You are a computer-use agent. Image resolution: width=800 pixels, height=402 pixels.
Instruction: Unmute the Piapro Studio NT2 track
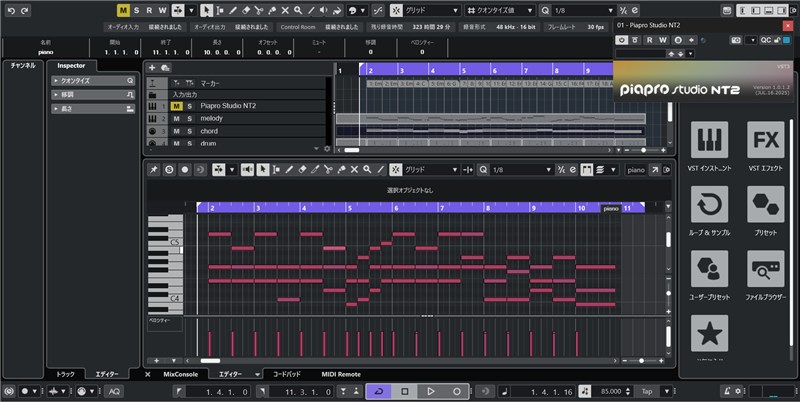click(177, 106)
